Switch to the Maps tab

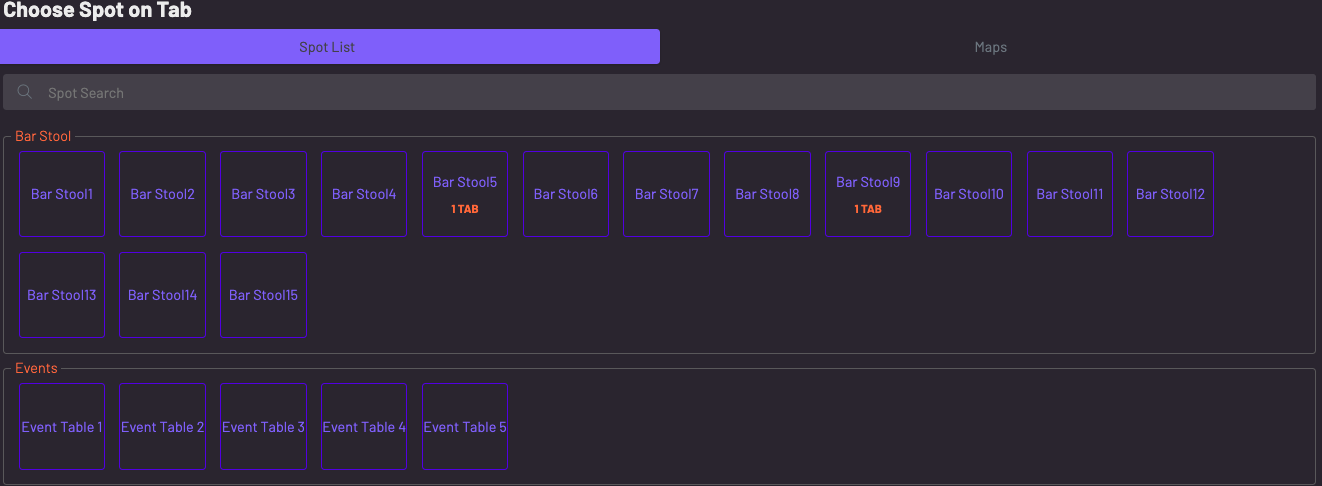[x=990, y=47]
